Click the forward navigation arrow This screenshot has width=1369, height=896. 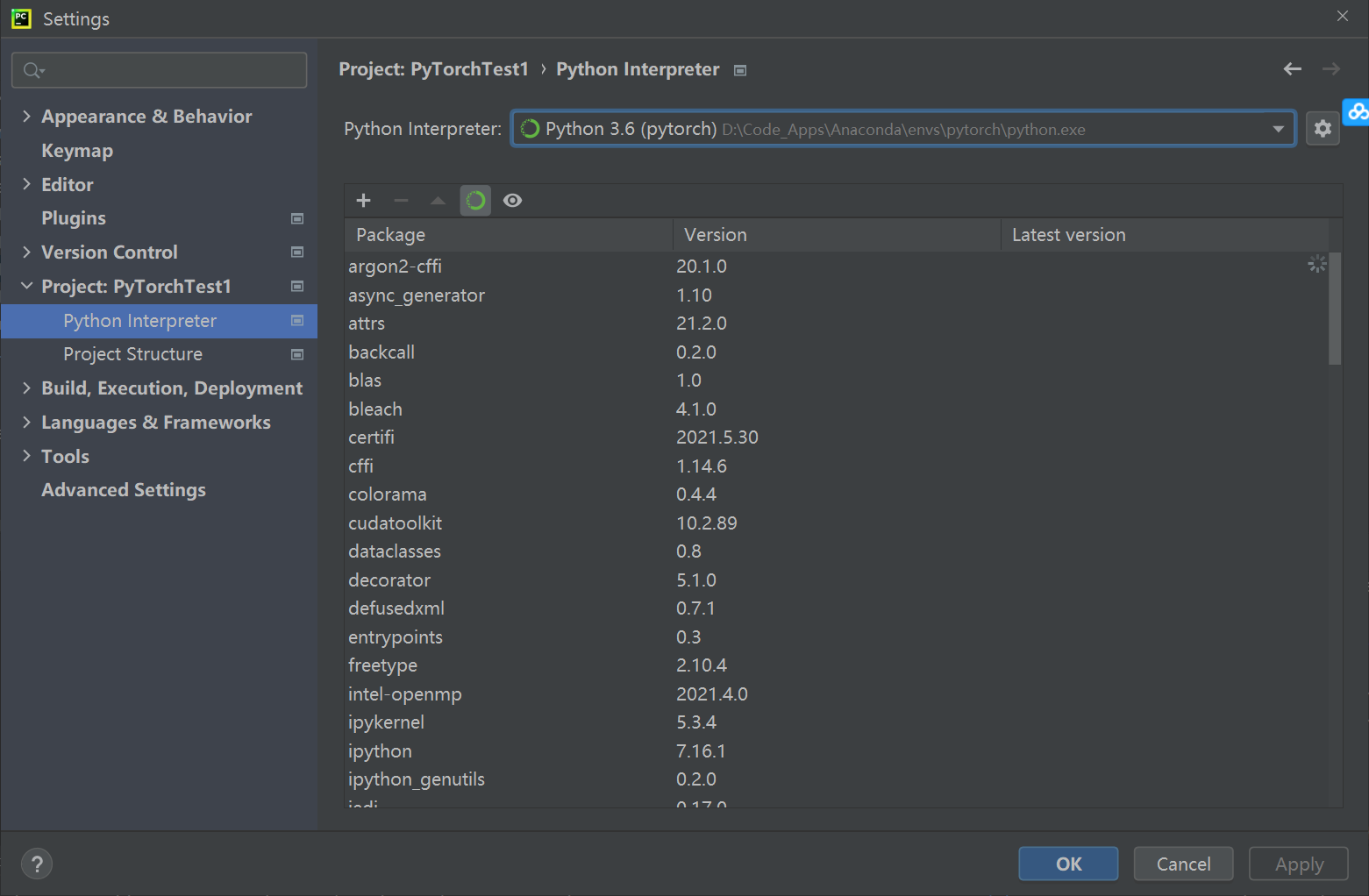[1331, 68]
